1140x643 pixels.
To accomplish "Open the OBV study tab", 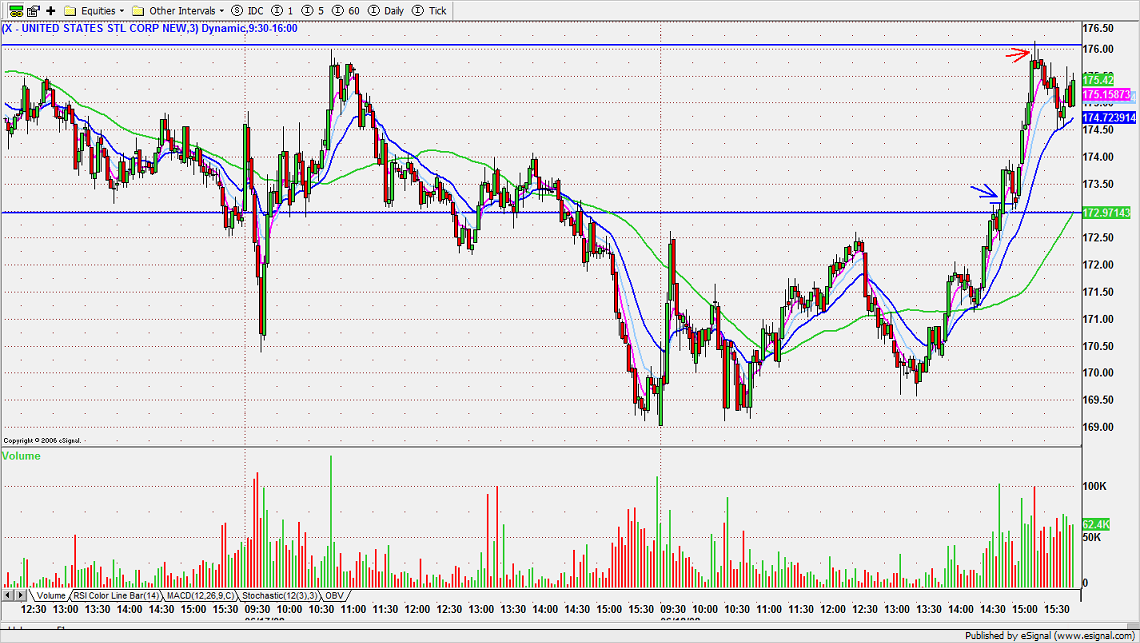I will click(x=334, y=596).
